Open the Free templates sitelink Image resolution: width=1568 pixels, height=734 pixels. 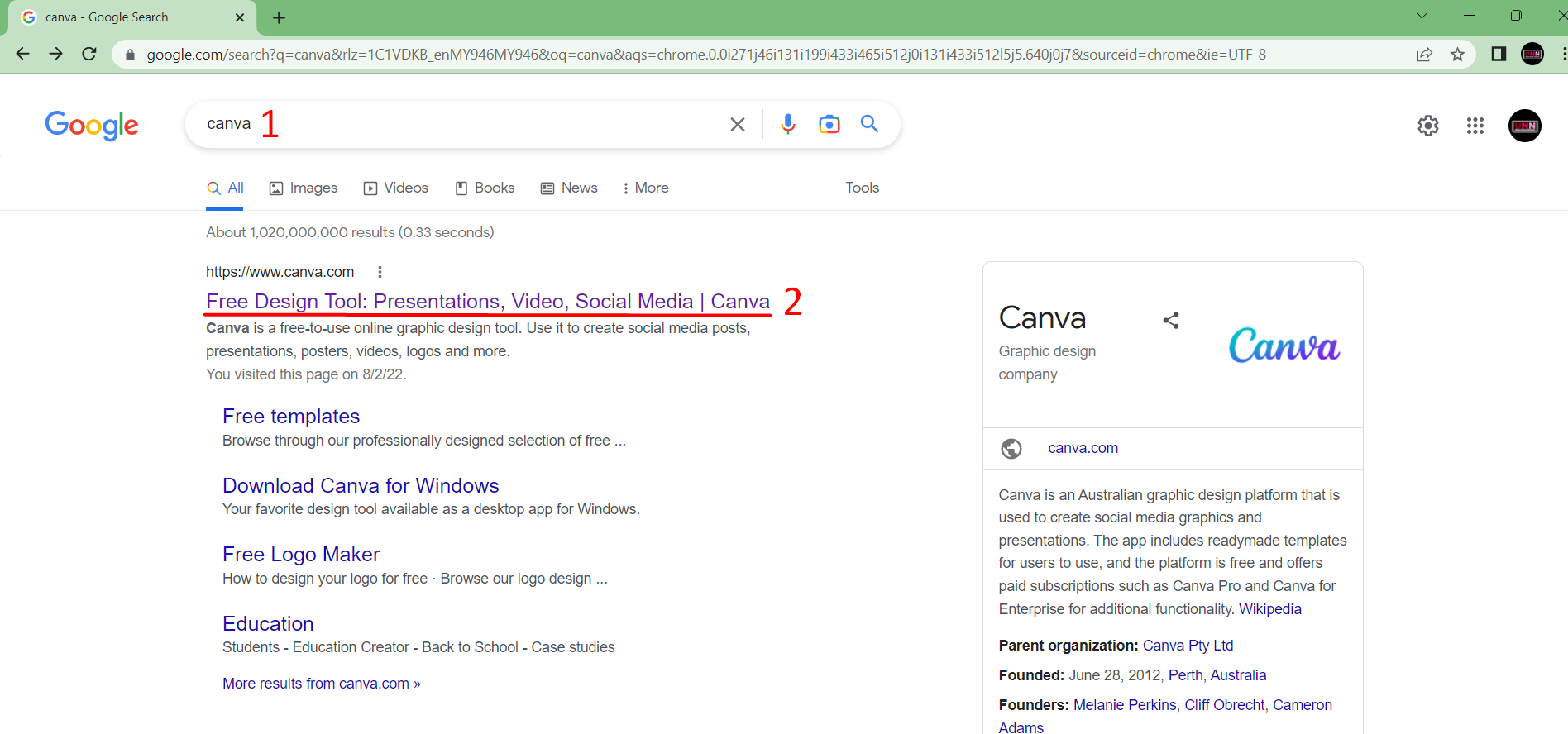coord(291,416)
